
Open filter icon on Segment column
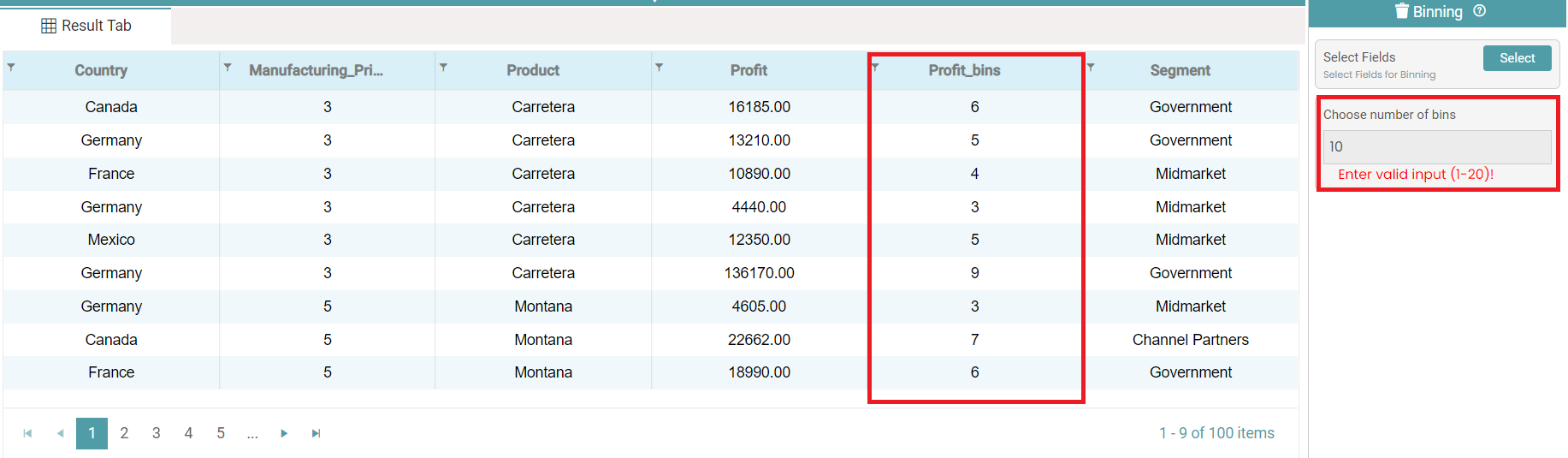click(1091, 66)
